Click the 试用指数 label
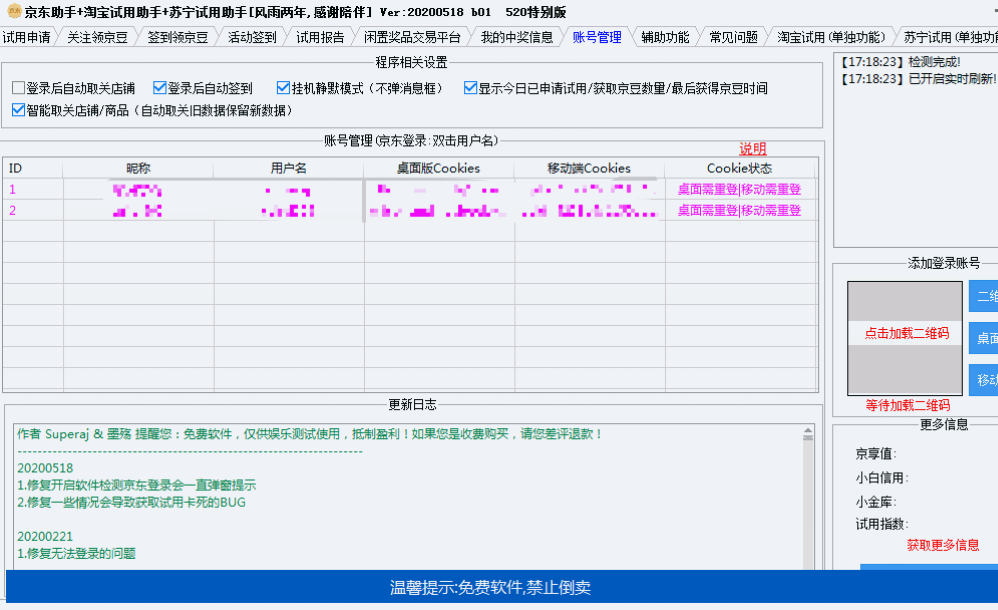The height and width of the screenshot is (610, 998). tap(882, 524)
